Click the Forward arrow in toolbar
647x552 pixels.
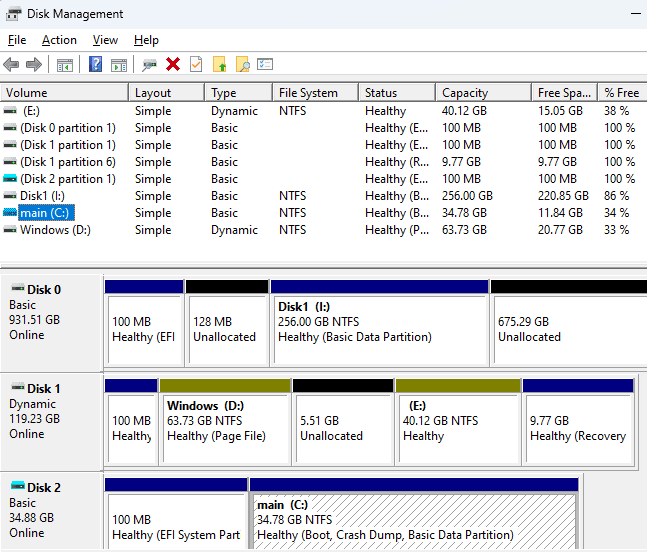(x=34, y=64)
